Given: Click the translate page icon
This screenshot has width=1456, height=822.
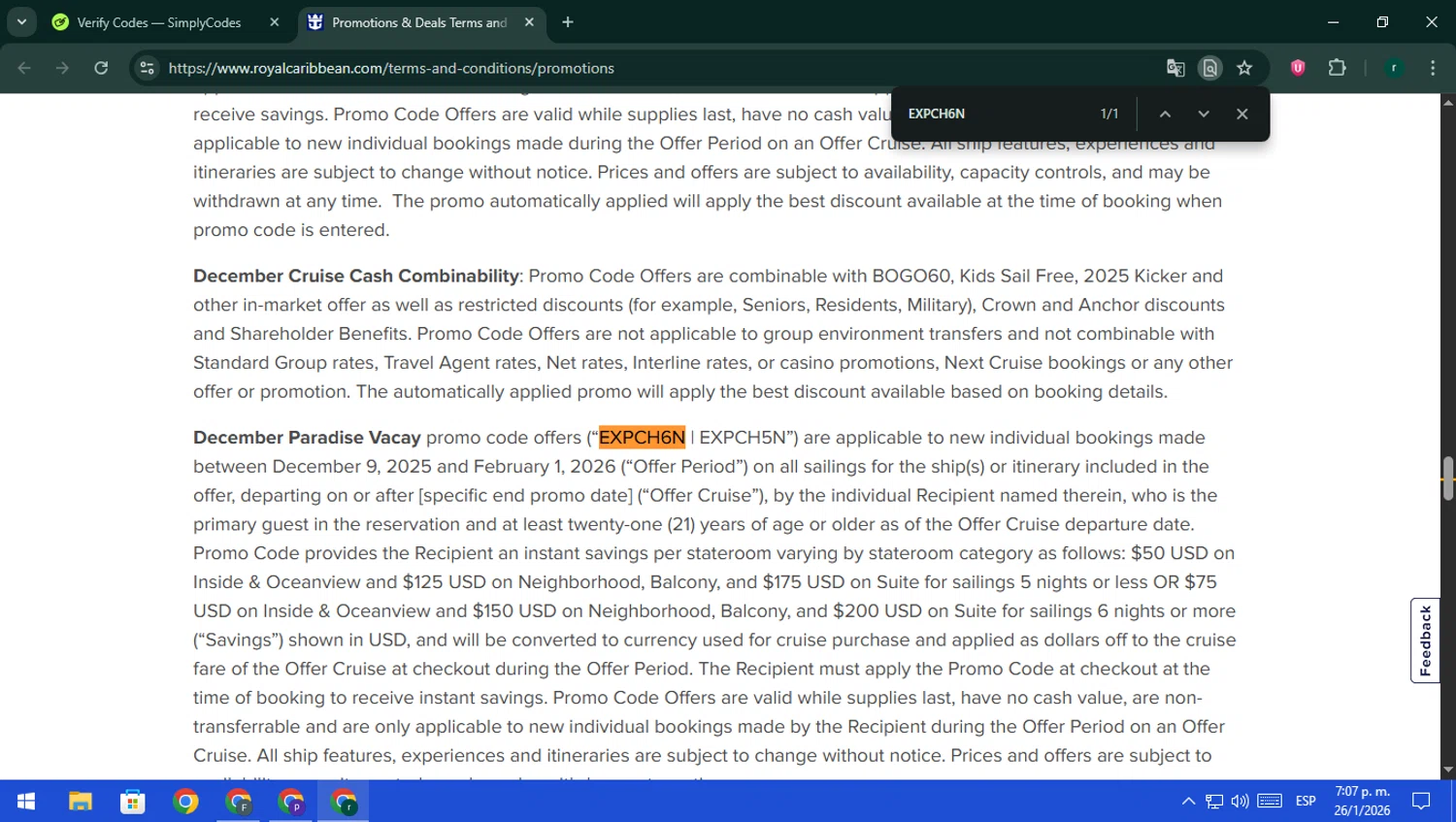Looking at the screenshot, I should (1175, 68).
